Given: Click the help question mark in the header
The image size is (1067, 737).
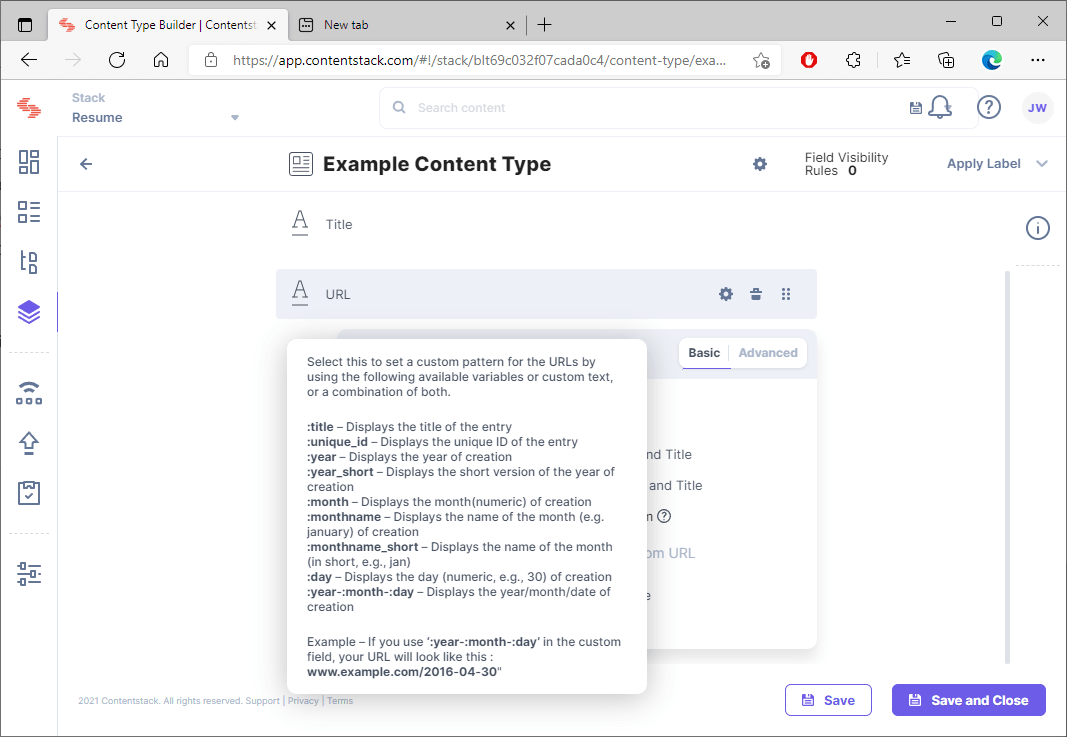Looking at the screenshot, I should tap(989, 107).
